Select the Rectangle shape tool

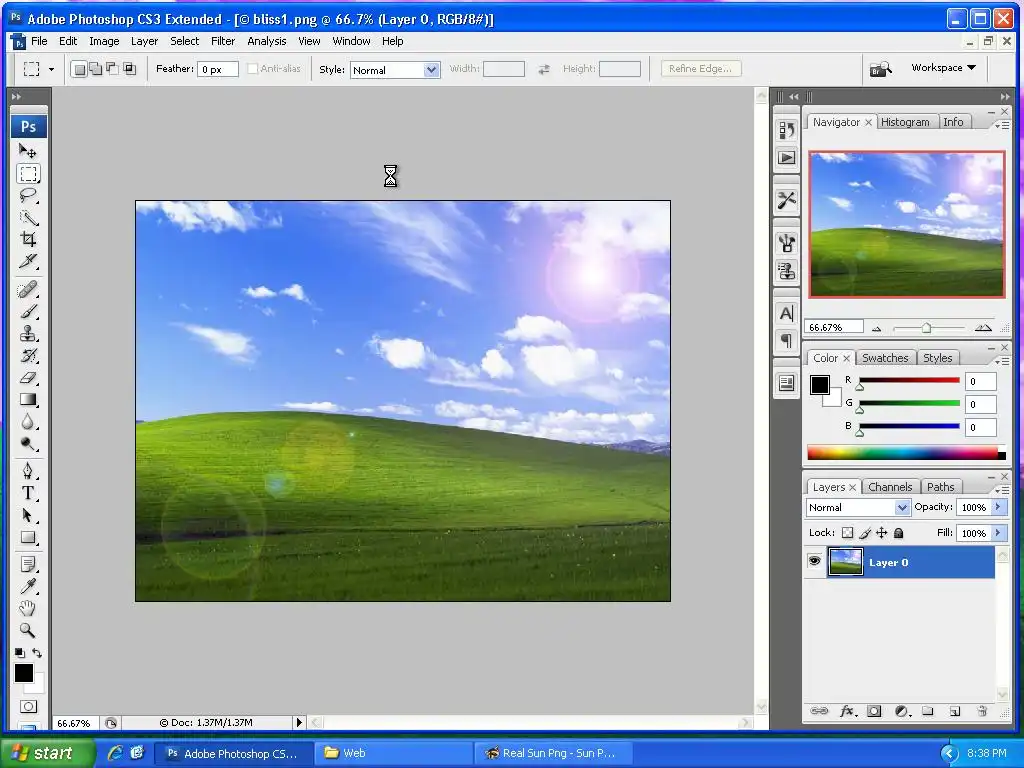point(27,537)
